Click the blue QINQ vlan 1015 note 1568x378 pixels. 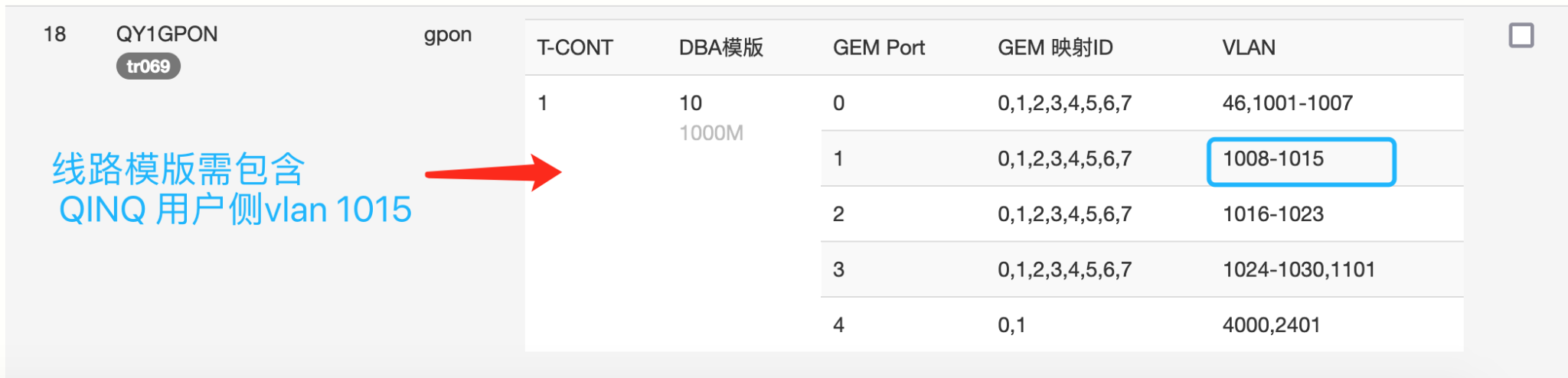[234, 190]
